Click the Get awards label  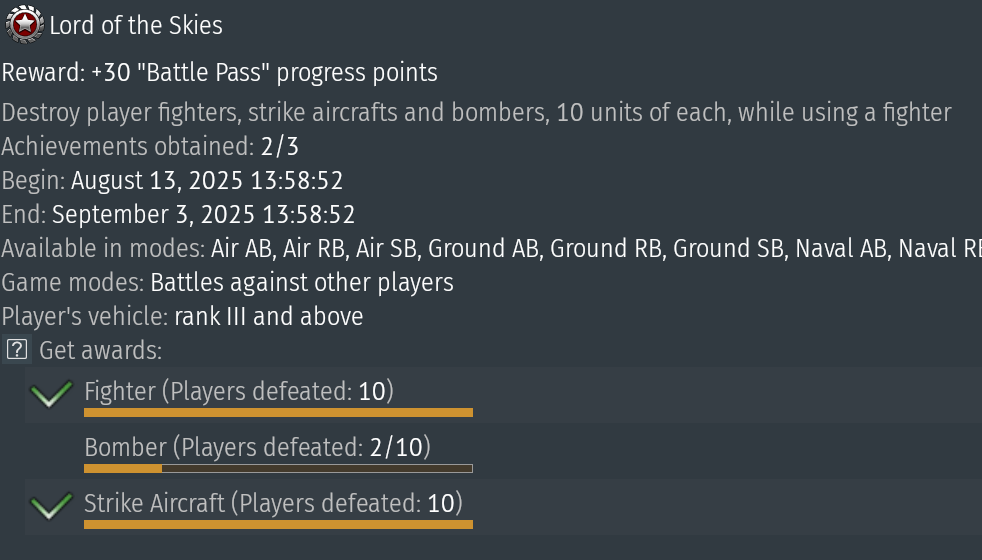point(100,350)
